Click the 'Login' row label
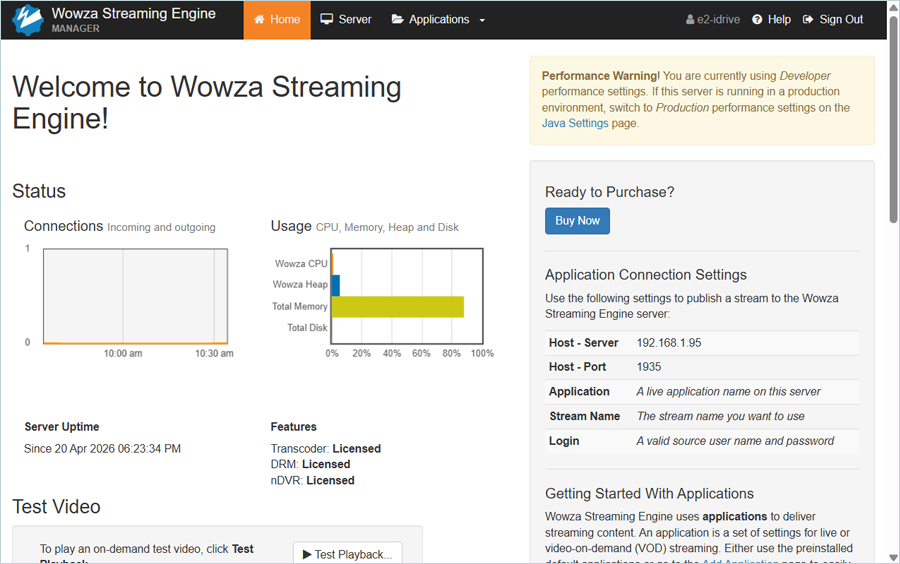The width and height of the screenshot is (900, 564). point(564,441)
